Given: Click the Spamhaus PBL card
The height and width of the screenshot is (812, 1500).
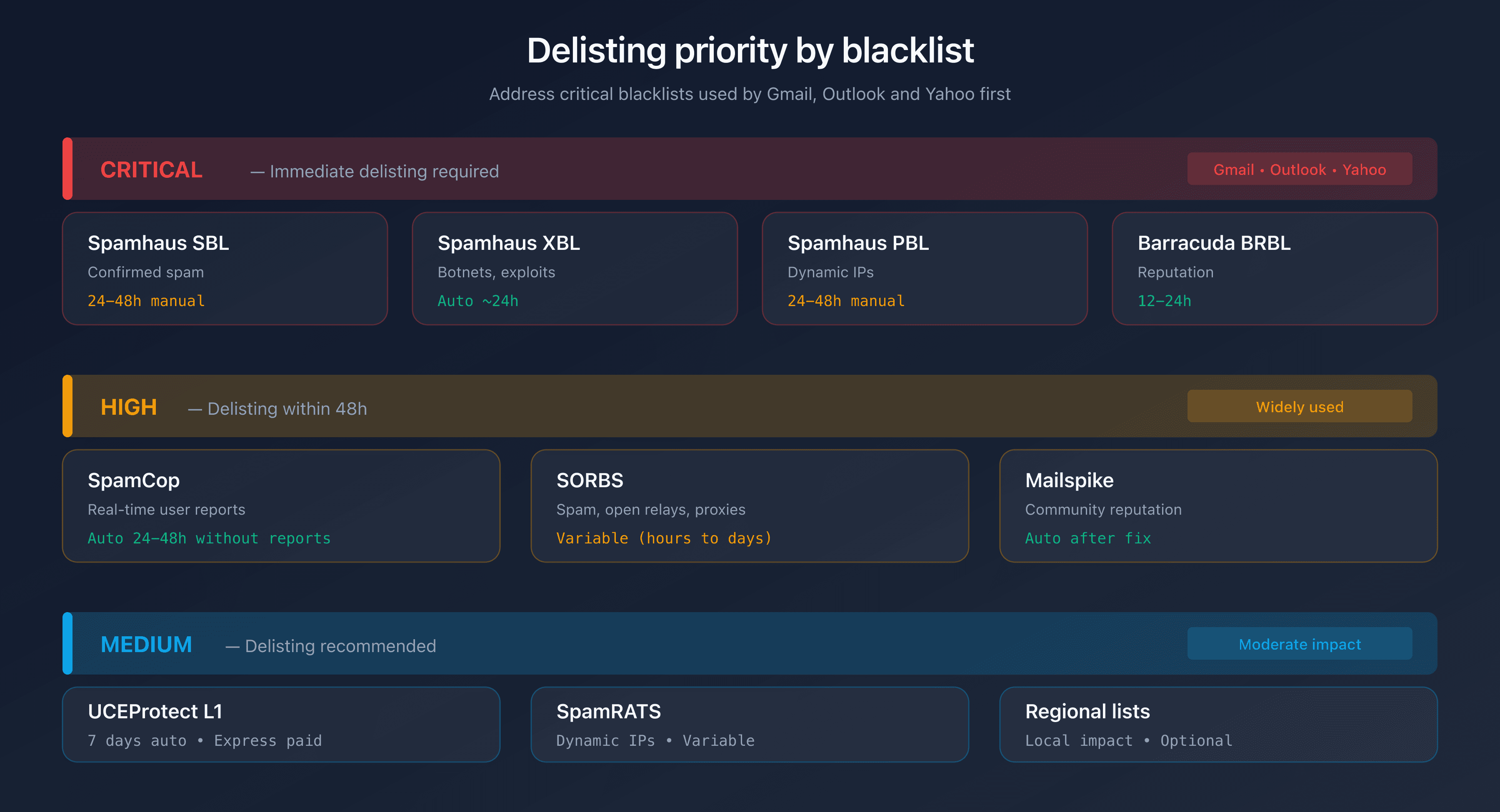Looking at the screenshot, I should 925,268.
